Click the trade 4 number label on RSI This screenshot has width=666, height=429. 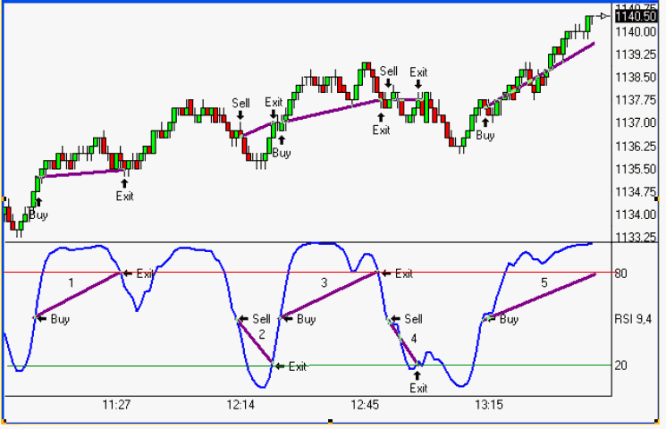[413, 340]
